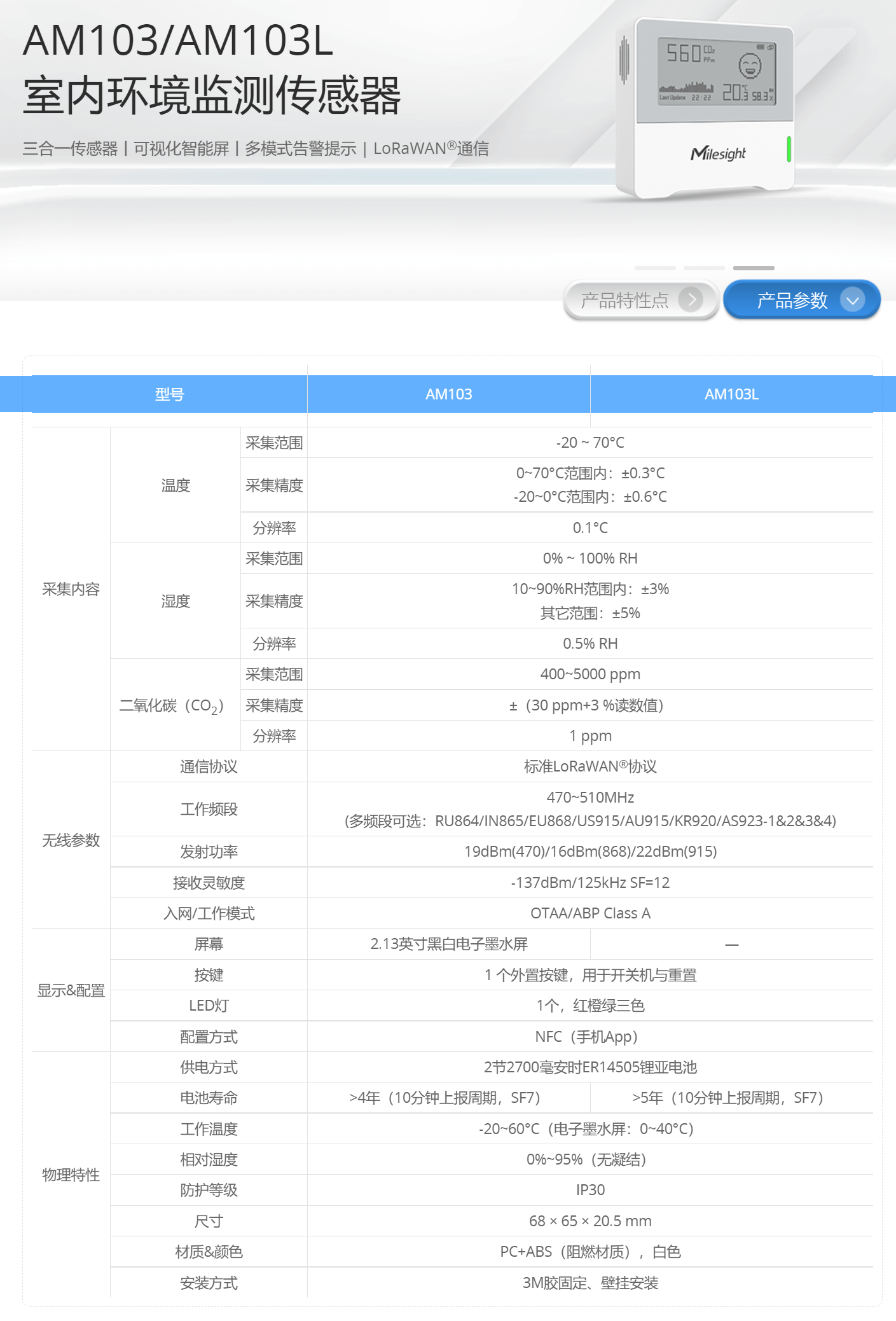Click the Milesight sensor product image
896x1321 pixels.
pyautogui.click(x=706, y=107)
